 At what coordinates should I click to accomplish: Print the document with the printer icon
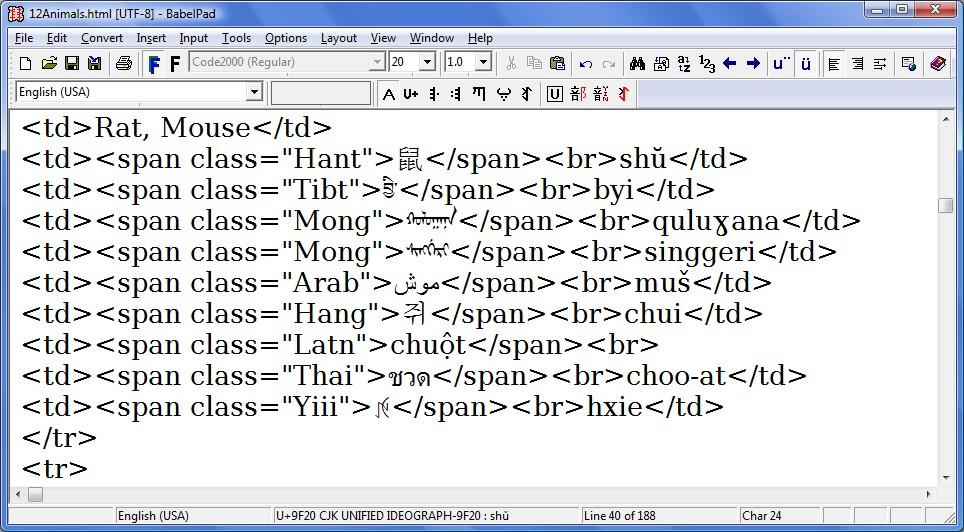(x=124, y=63)
